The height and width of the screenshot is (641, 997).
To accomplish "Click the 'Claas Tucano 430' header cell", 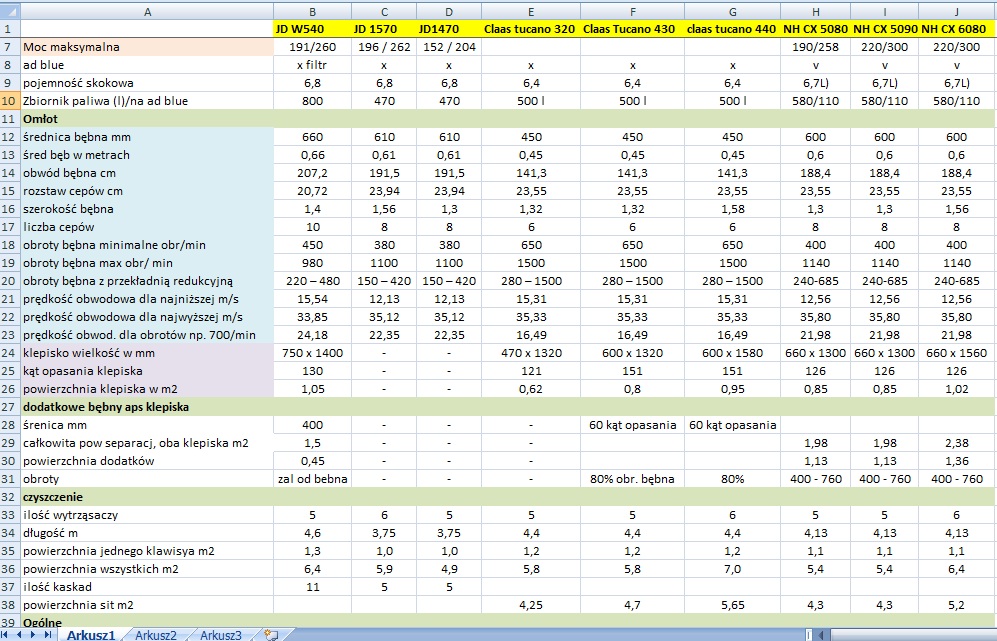I will click(632, 29).
